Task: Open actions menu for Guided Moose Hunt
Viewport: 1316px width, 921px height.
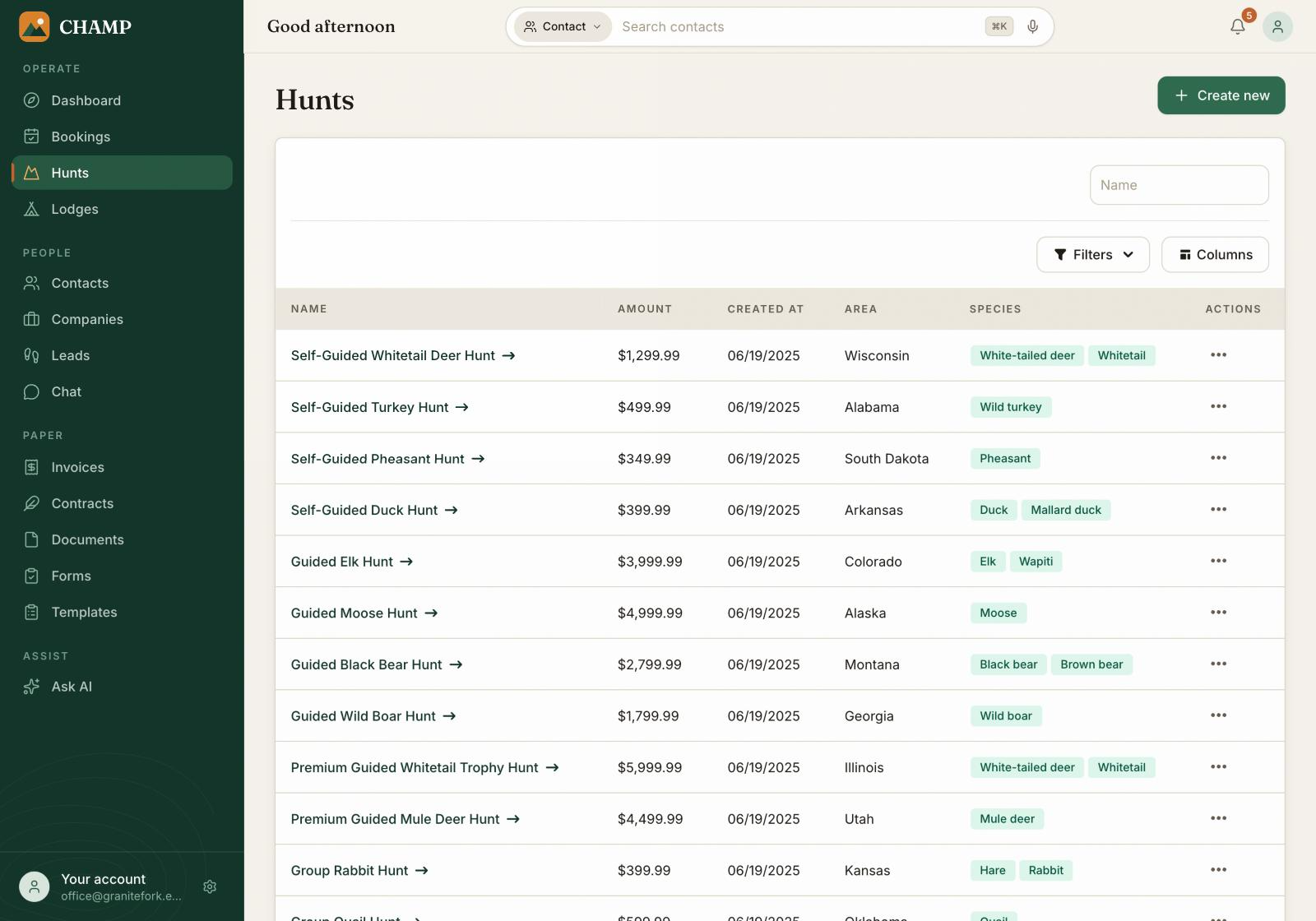Action: coord(1218,613)
